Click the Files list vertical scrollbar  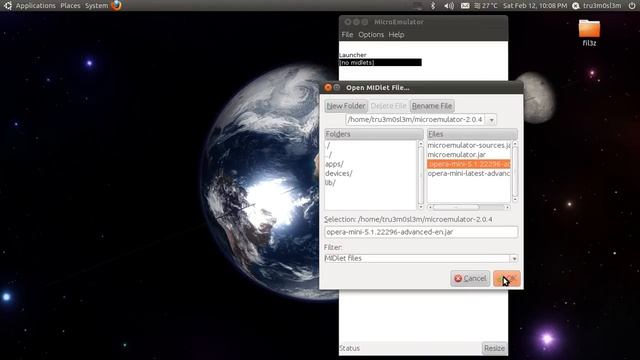click(515, 171)
